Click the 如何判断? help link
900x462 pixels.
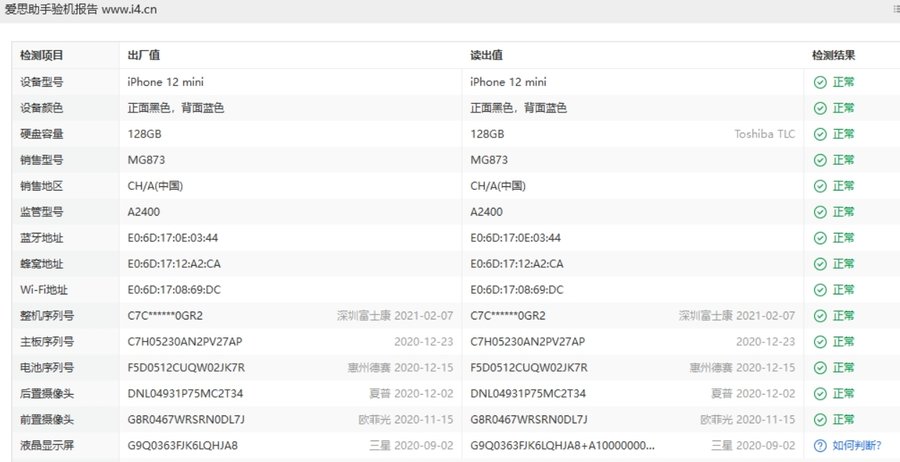pyautogui.click(x=856, y=445)
